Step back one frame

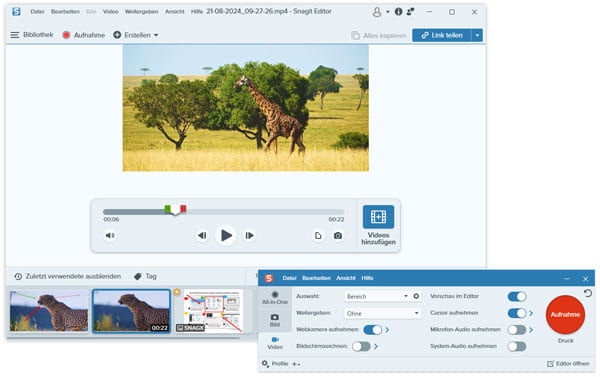tap(202, 235)
